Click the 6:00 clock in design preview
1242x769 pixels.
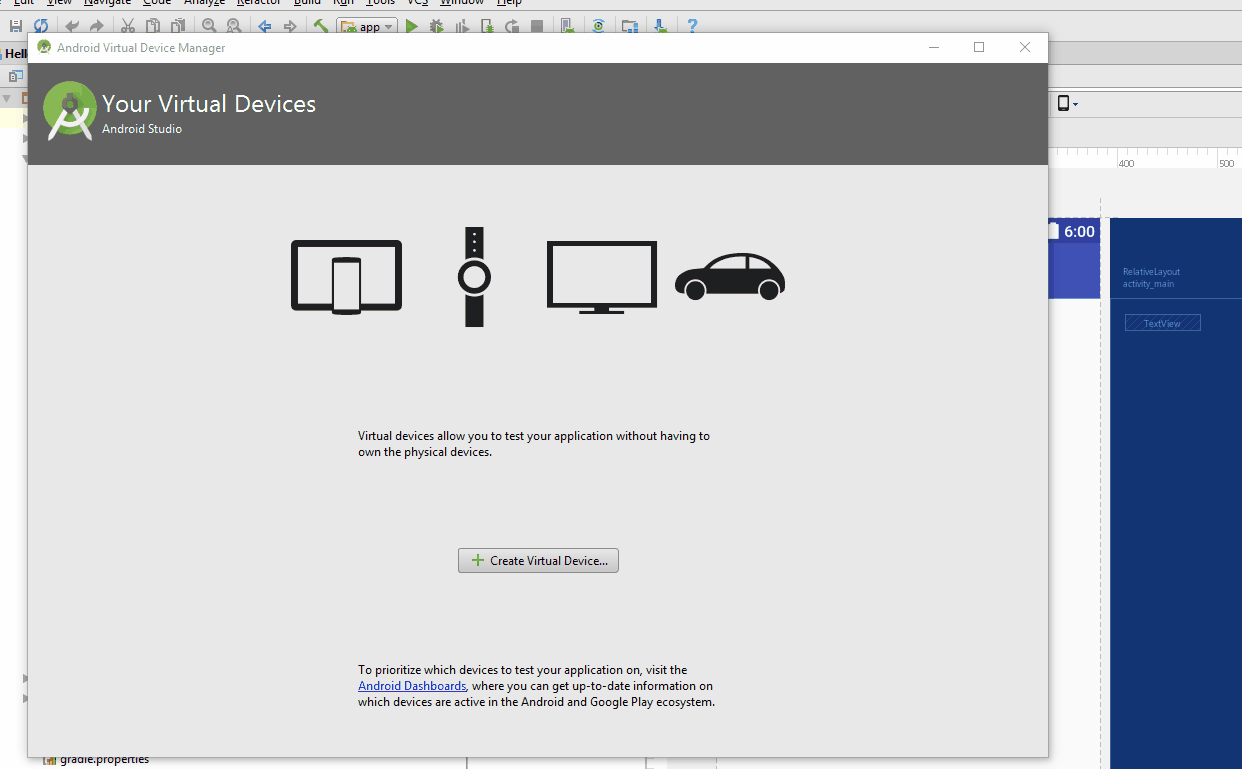tap(1079, 232)
